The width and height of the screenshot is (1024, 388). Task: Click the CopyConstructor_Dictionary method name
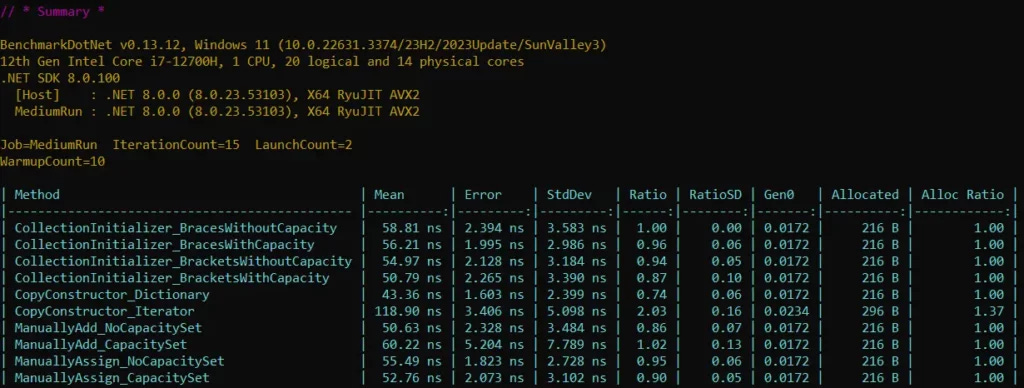tap(112, 295)
